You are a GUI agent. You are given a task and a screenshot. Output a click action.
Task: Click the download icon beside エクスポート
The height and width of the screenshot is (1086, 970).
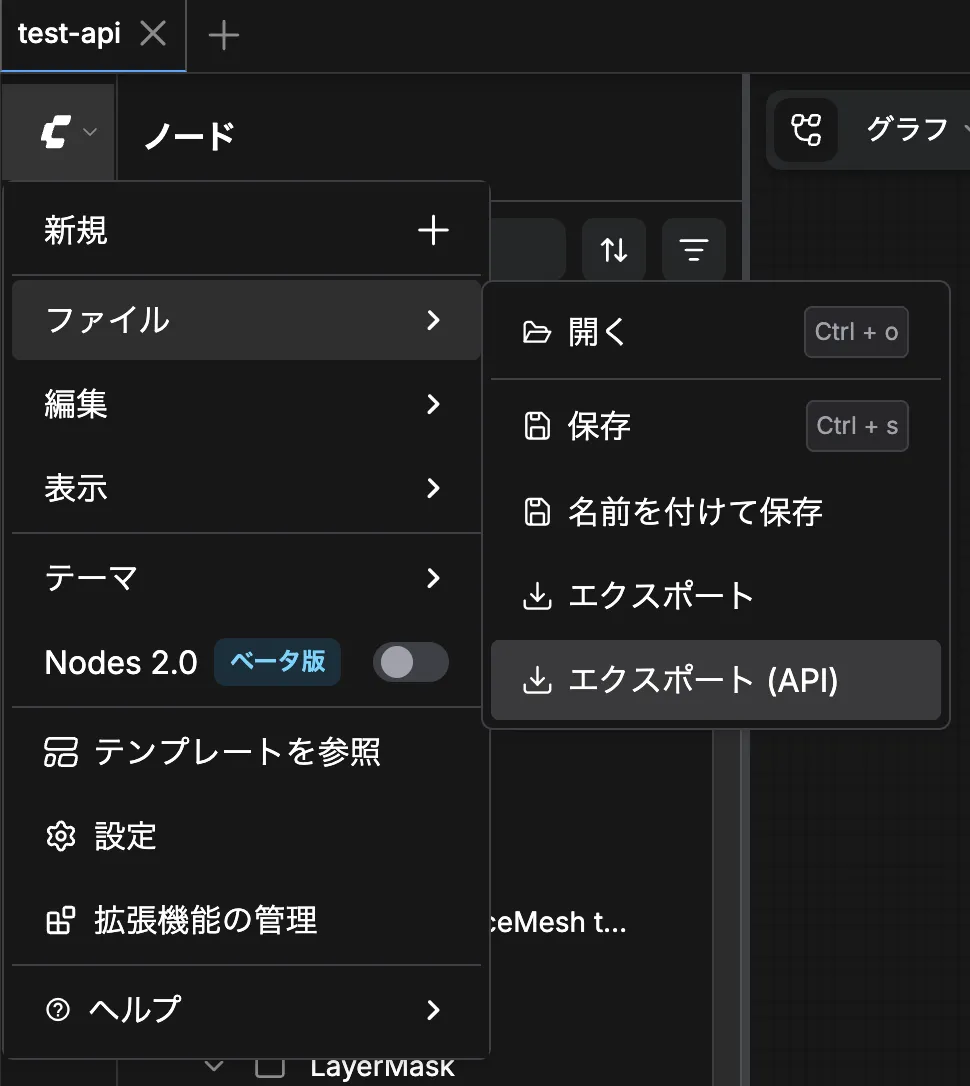click(537, 596)
